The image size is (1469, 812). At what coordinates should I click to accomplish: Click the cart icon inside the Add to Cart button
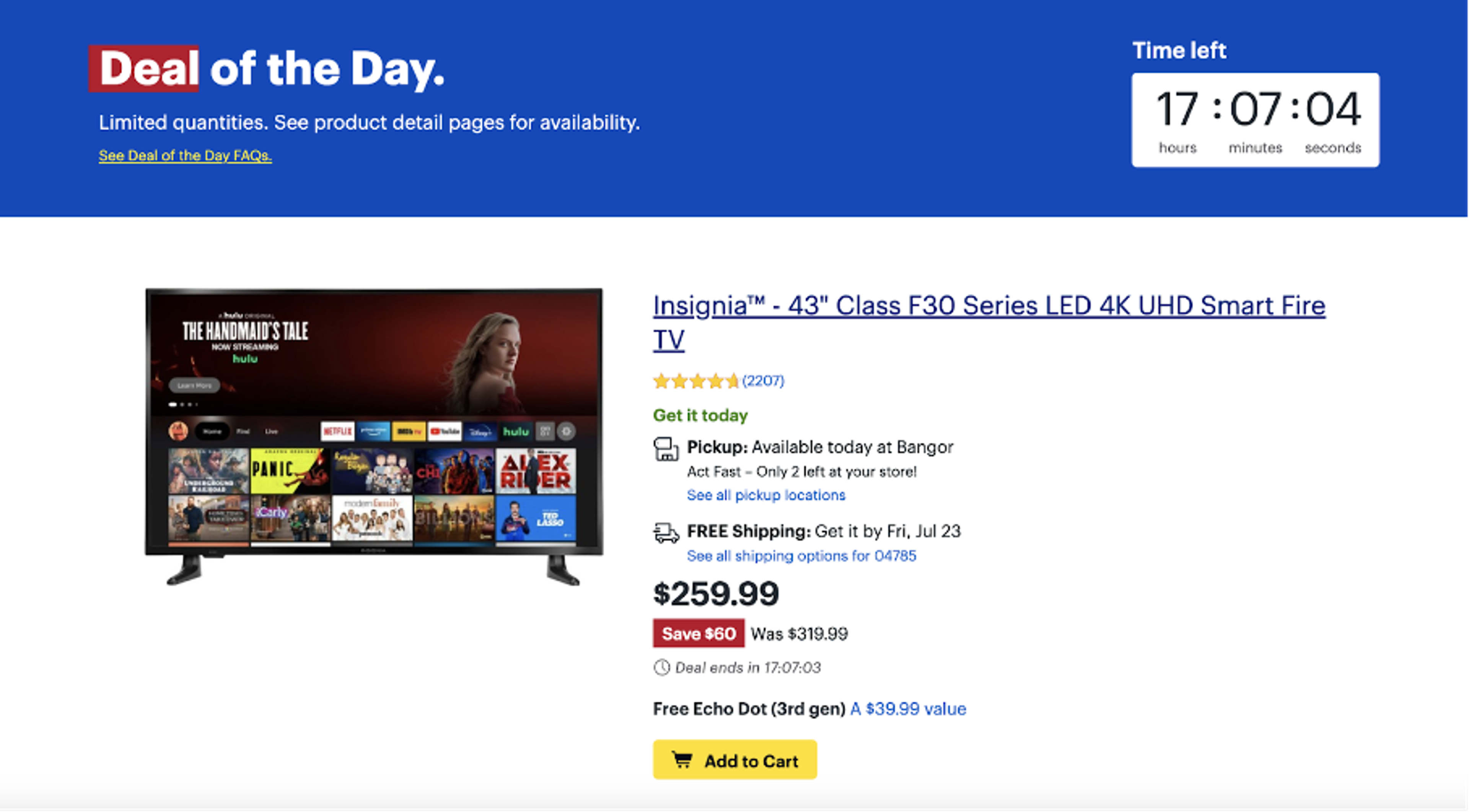tap(682, 760)
